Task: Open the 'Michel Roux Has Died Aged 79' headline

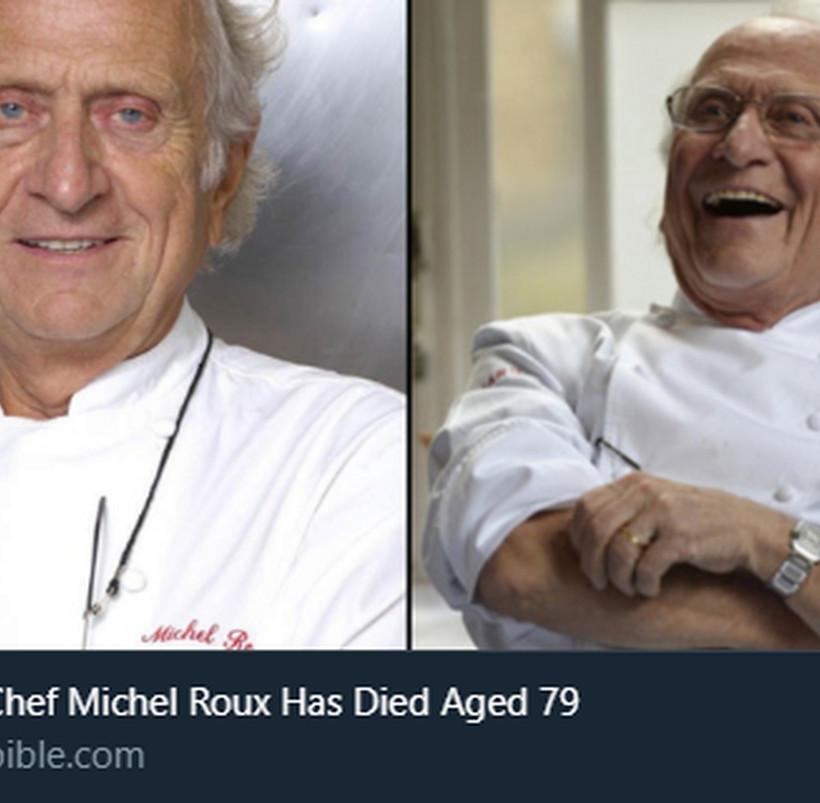Action: tap(288, 702)
